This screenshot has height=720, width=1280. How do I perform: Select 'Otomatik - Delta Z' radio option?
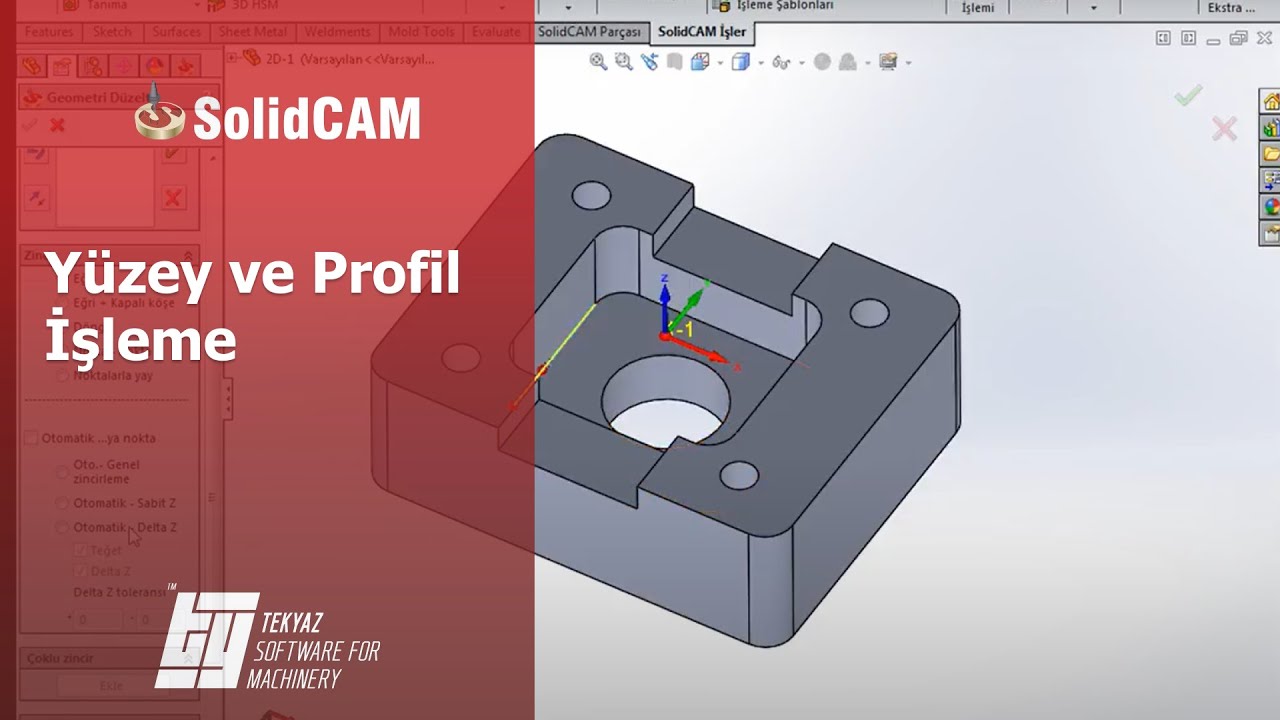pos(63,527)
